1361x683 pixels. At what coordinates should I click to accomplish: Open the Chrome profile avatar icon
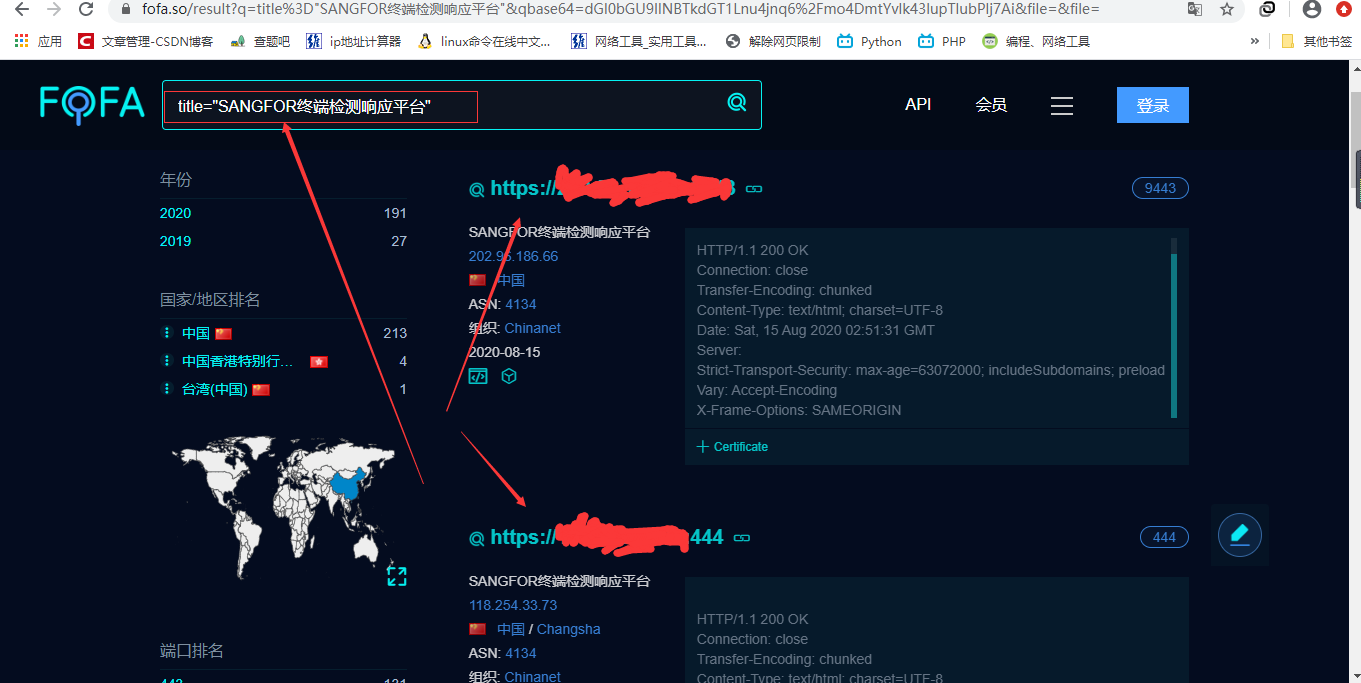tap(1313, 9)
